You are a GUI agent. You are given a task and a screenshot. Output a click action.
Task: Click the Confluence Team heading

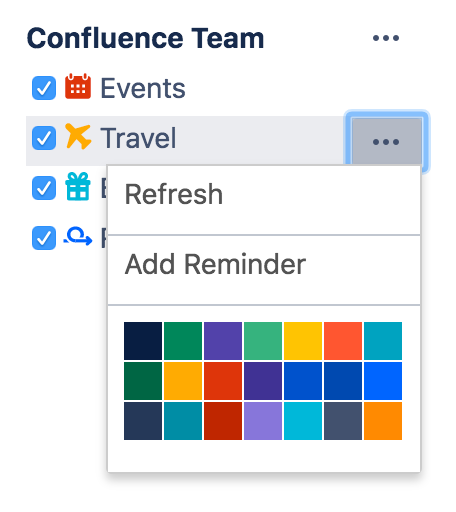point(145,38)
